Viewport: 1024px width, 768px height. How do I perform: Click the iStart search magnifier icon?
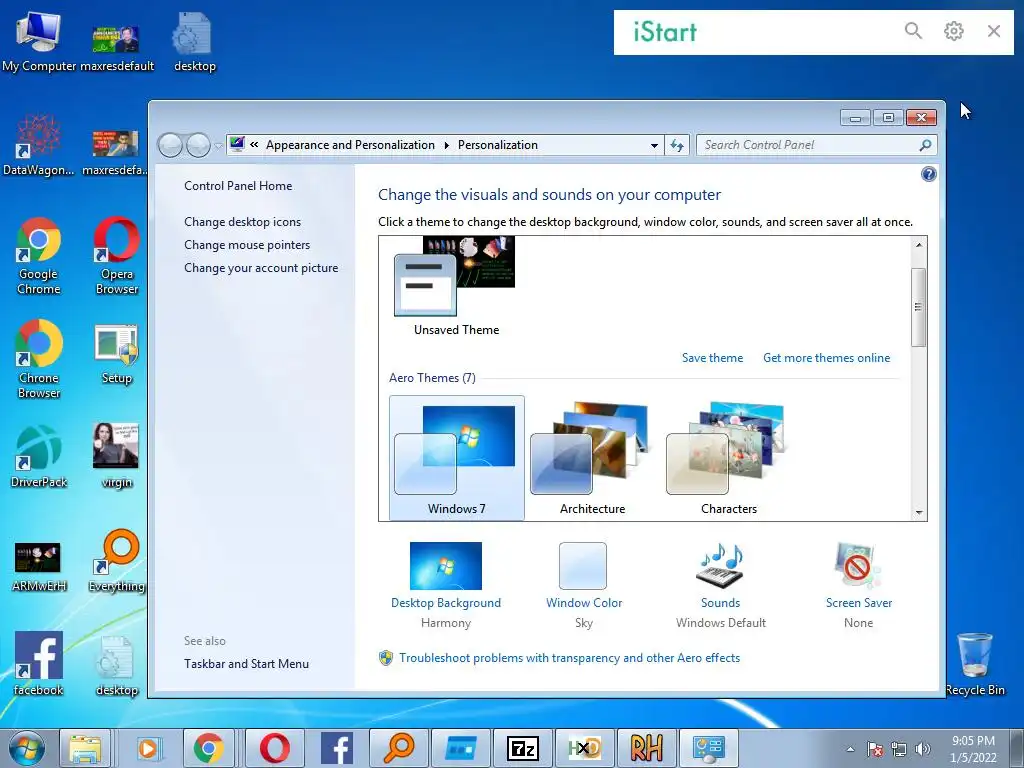pyautogui.click(x=913, y=31)
